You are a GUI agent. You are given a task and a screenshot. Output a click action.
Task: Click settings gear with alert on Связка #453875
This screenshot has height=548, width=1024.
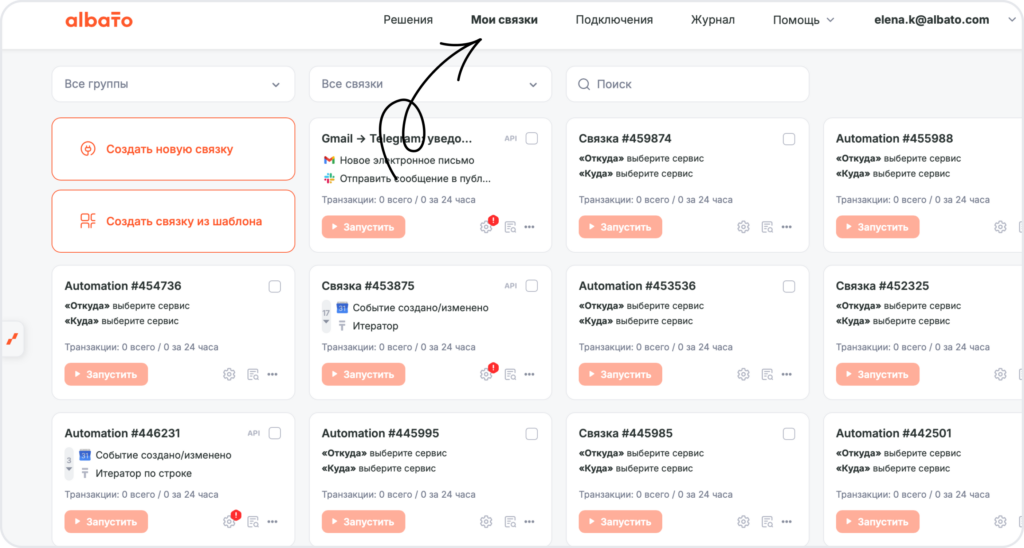pyautogui.click(x=486, y=374)
